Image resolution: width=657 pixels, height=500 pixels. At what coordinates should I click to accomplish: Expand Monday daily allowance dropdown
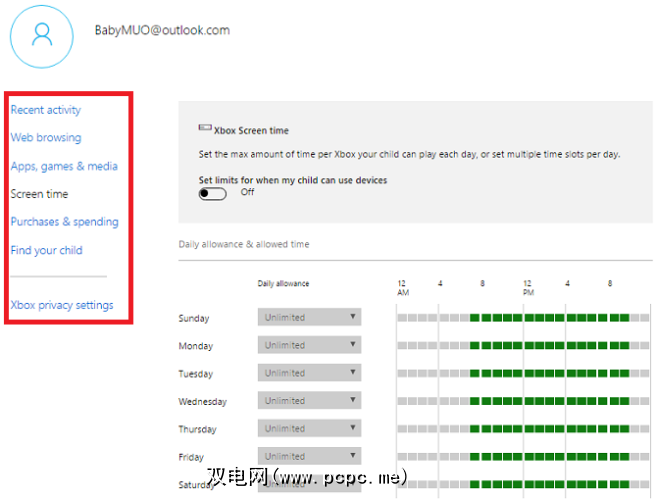(309, 345)
